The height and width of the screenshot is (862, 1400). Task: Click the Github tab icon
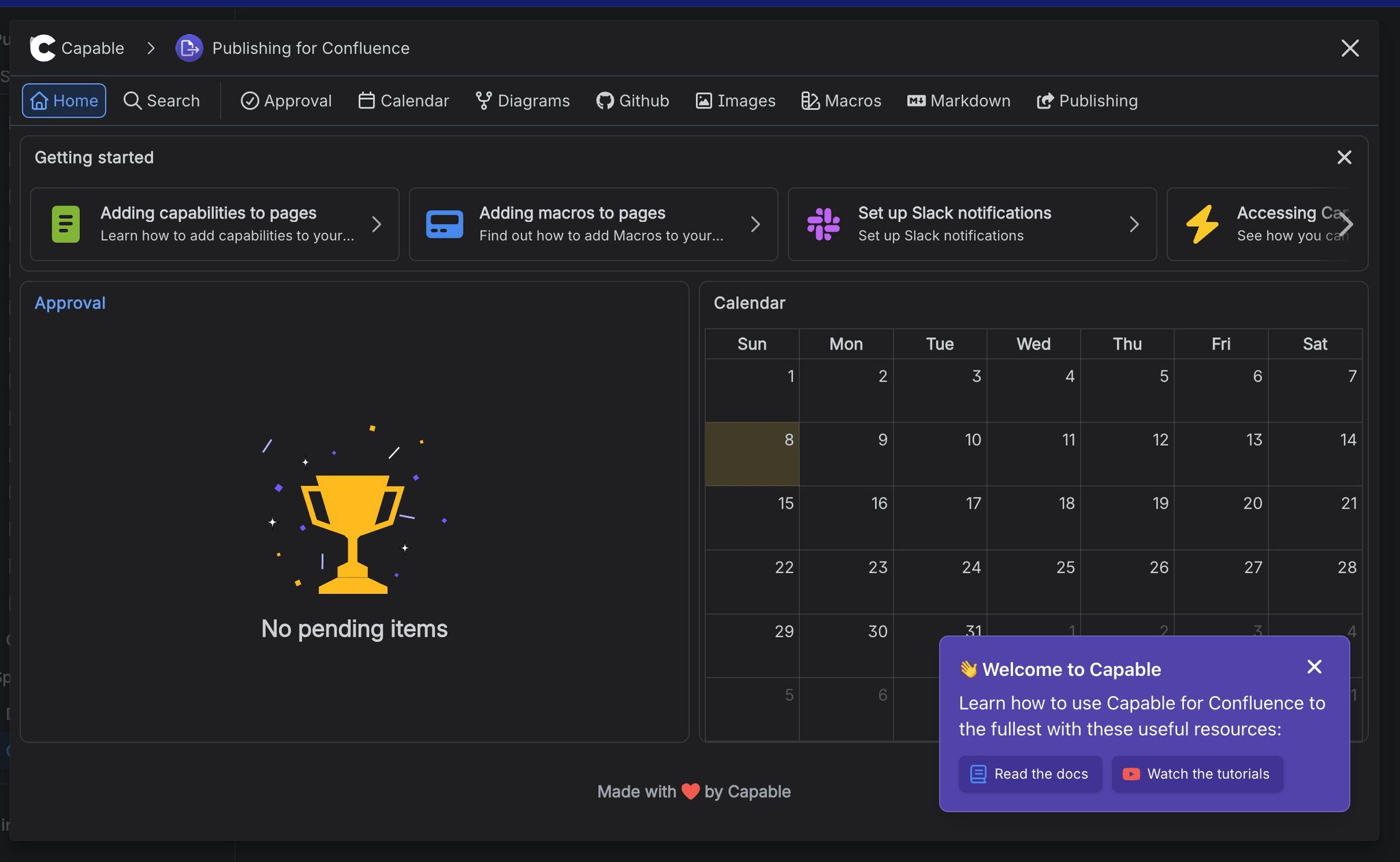604,101
